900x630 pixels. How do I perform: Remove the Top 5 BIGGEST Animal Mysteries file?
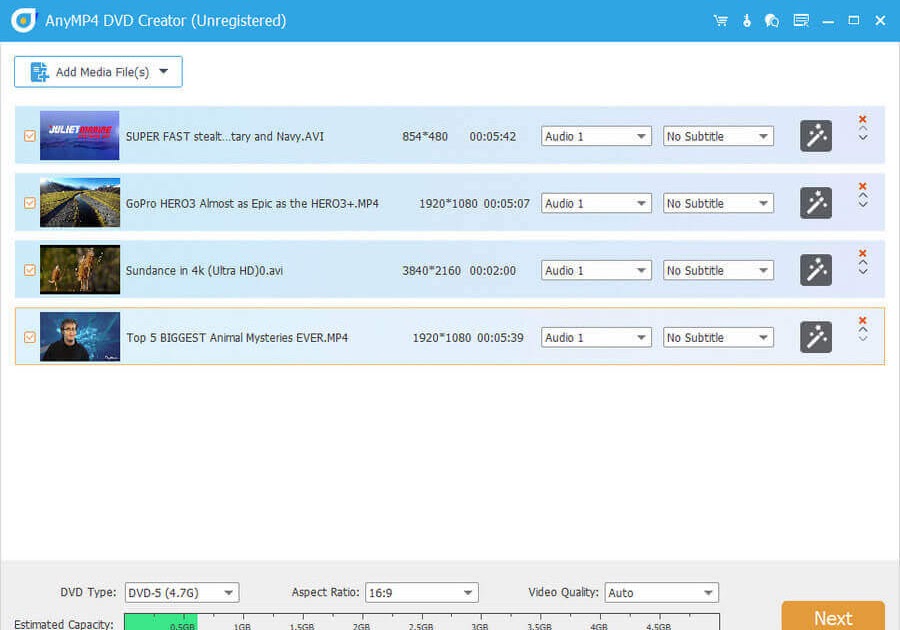click(862, 321)
